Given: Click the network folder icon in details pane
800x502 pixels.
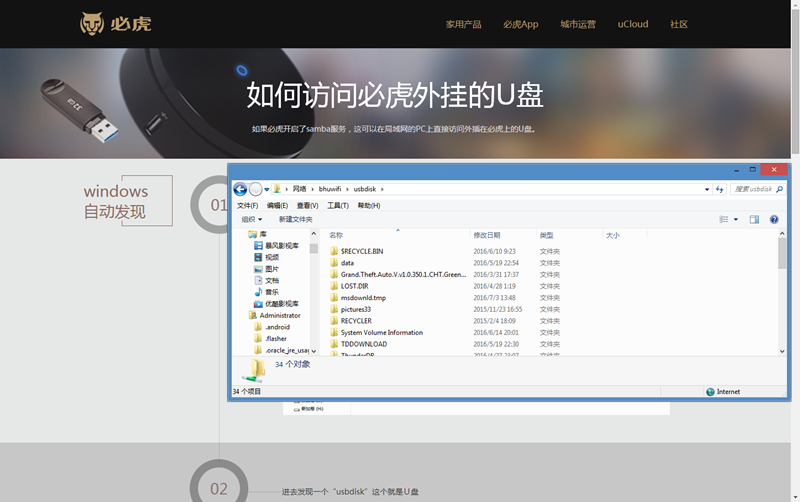Looking at the screenshot, I should [255, 370].
